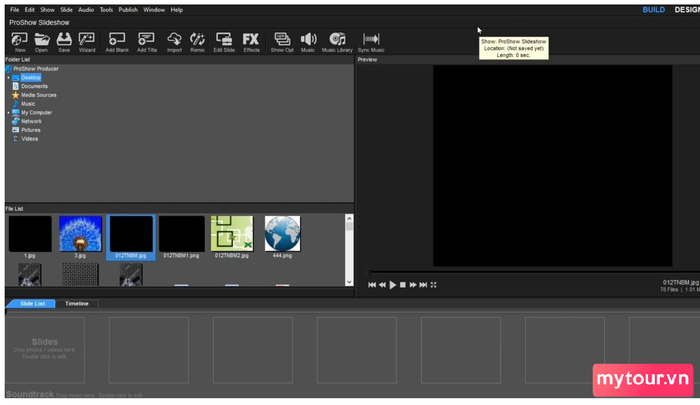Switch to the DESIGN workspace
The height and width of the screenshot is (405, 700).
[687, 10]
